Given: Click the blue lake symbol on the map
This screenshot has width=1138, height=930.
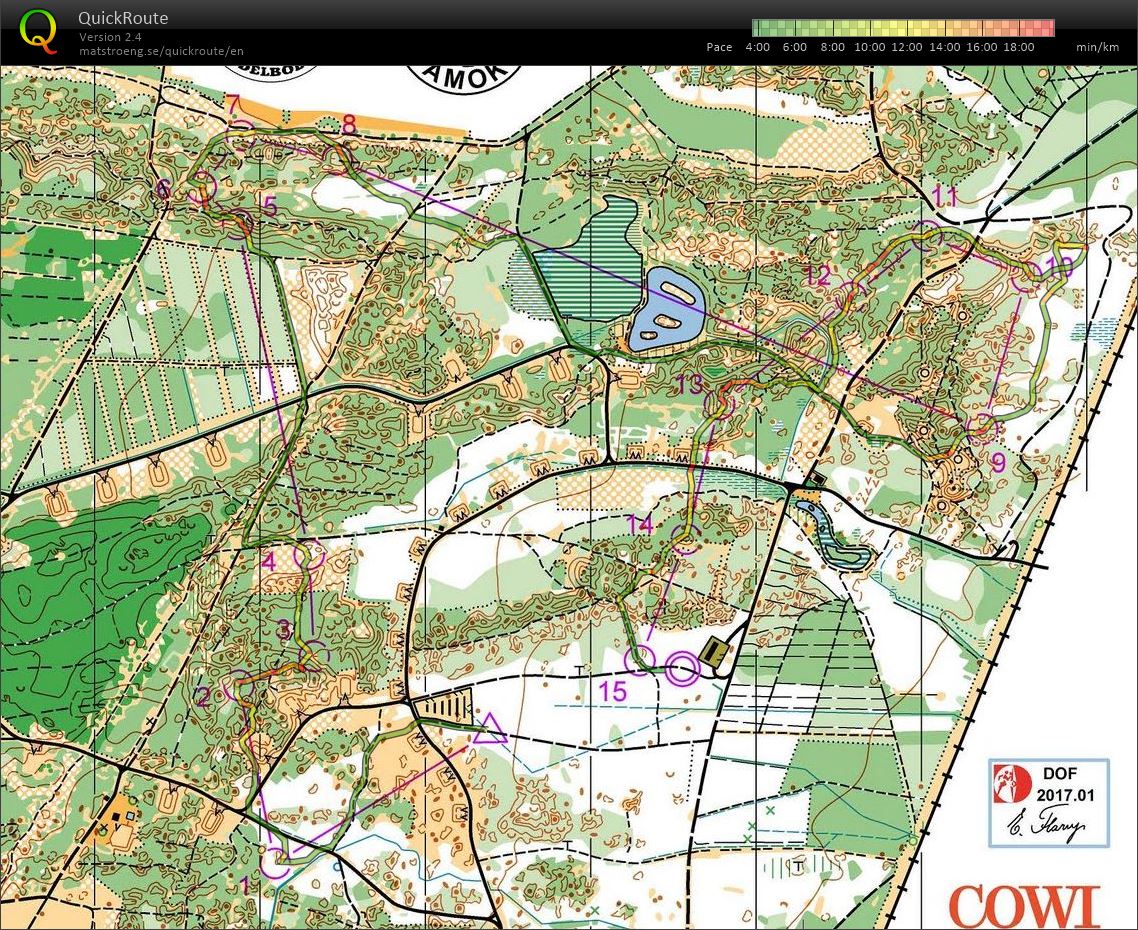Looking at the screenshot, I should click(x=667, y=309).
